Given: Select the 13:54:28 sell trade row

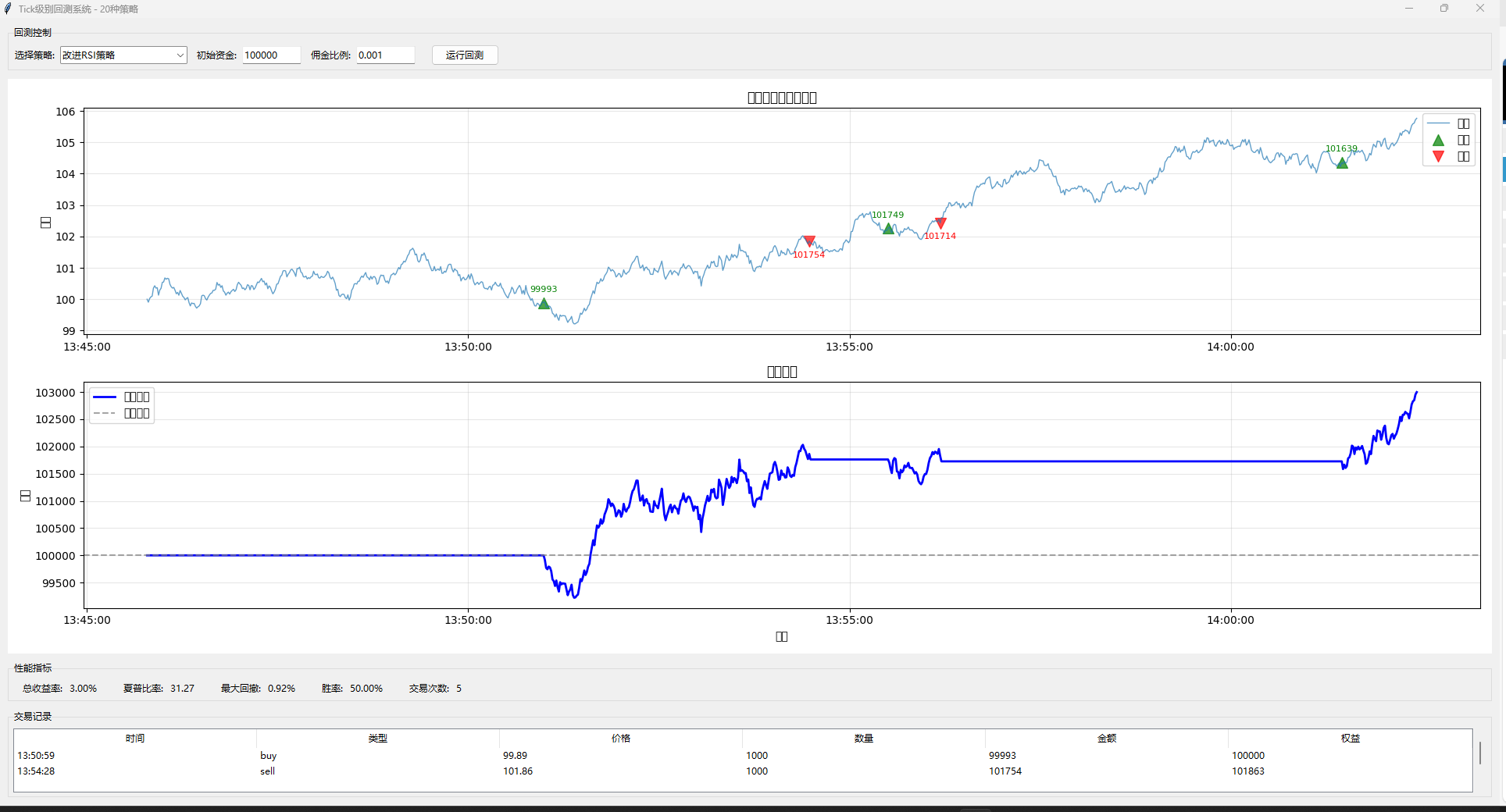Looking at the screenshot, I should tap(391, 771).
